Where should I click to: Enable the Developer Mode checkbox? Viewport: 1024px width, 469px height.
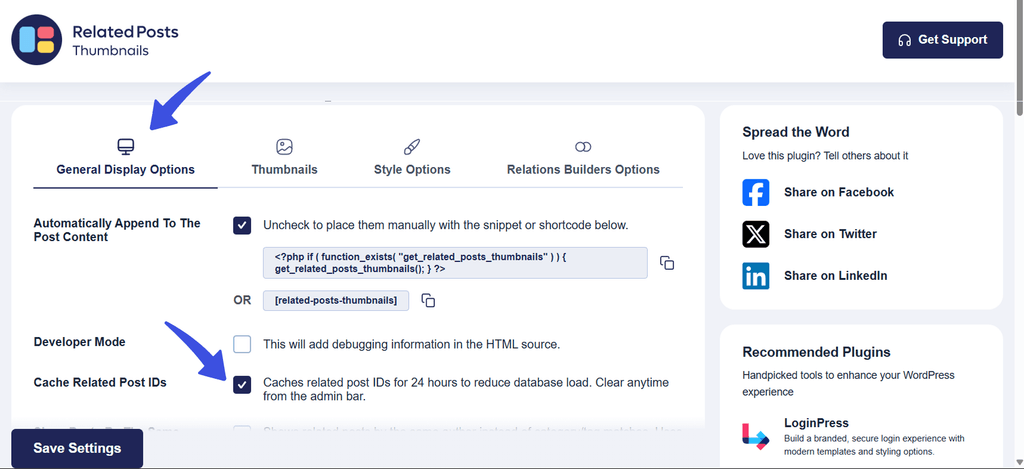point(242,344)
